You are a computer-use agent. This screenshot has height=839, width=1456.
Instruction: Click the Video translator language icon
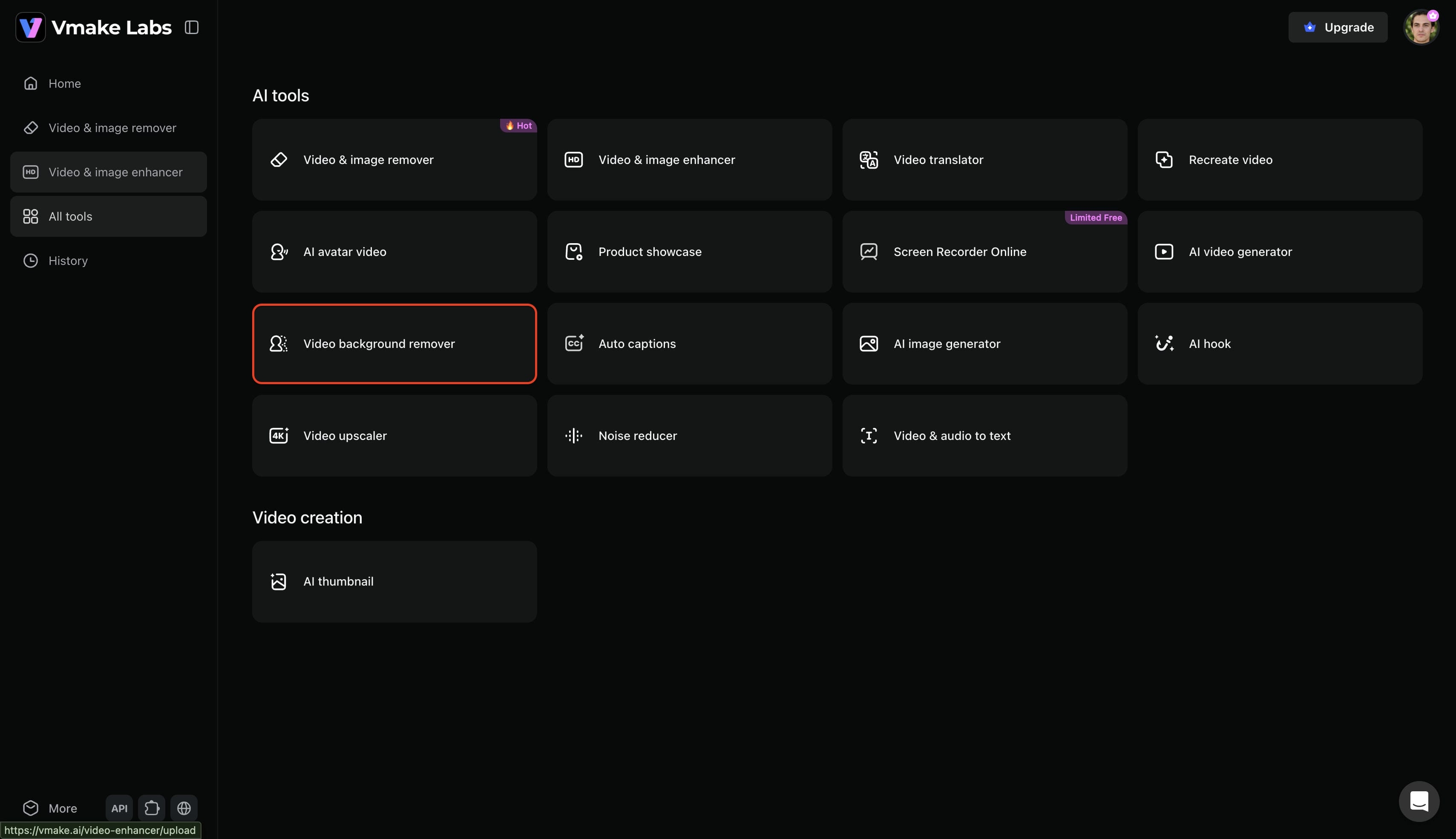[x=869, y=160]
